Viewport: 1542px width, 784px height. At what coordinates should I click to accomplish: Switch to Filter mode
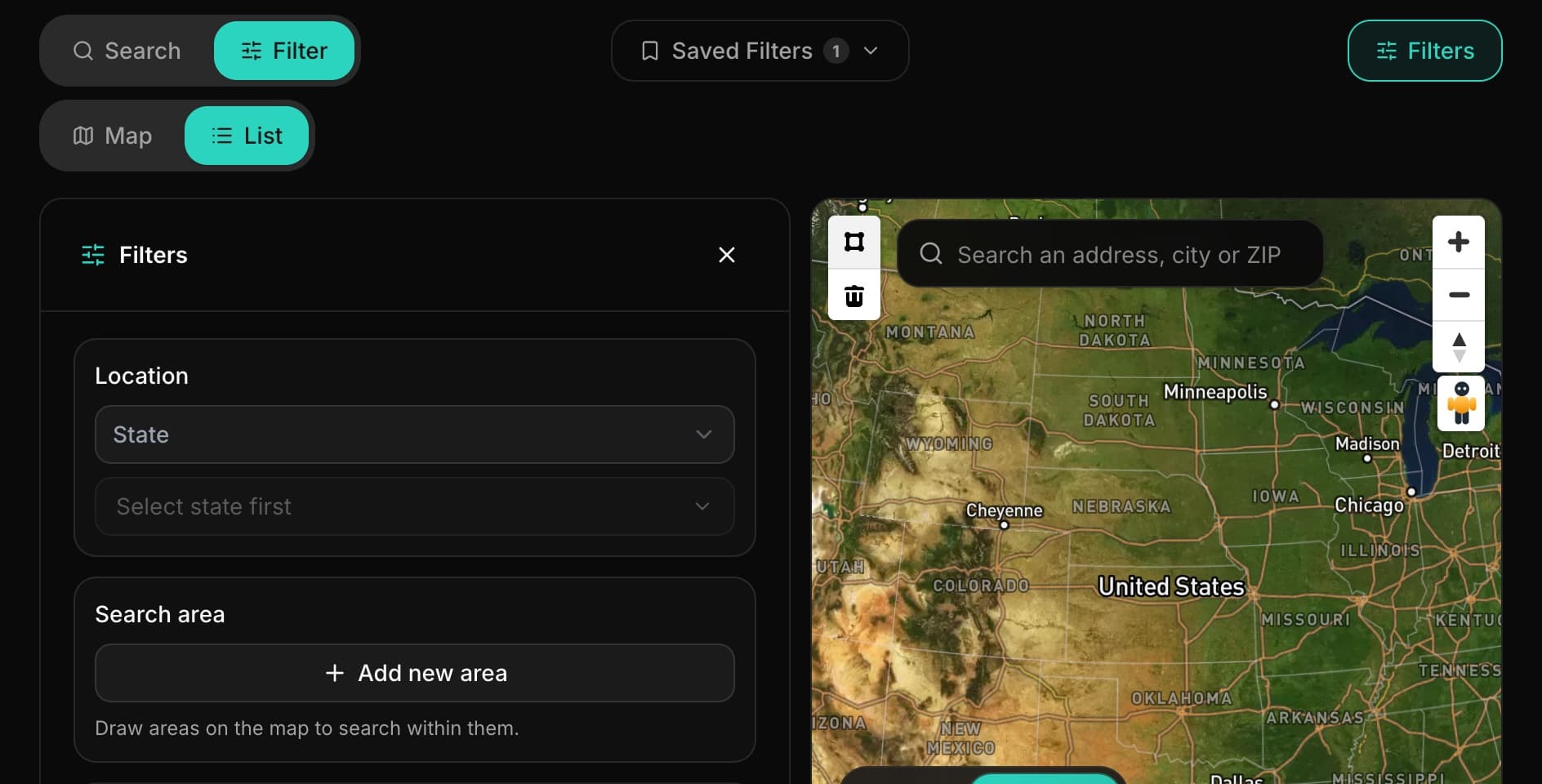pyautogui.click(x=284, y=51)
